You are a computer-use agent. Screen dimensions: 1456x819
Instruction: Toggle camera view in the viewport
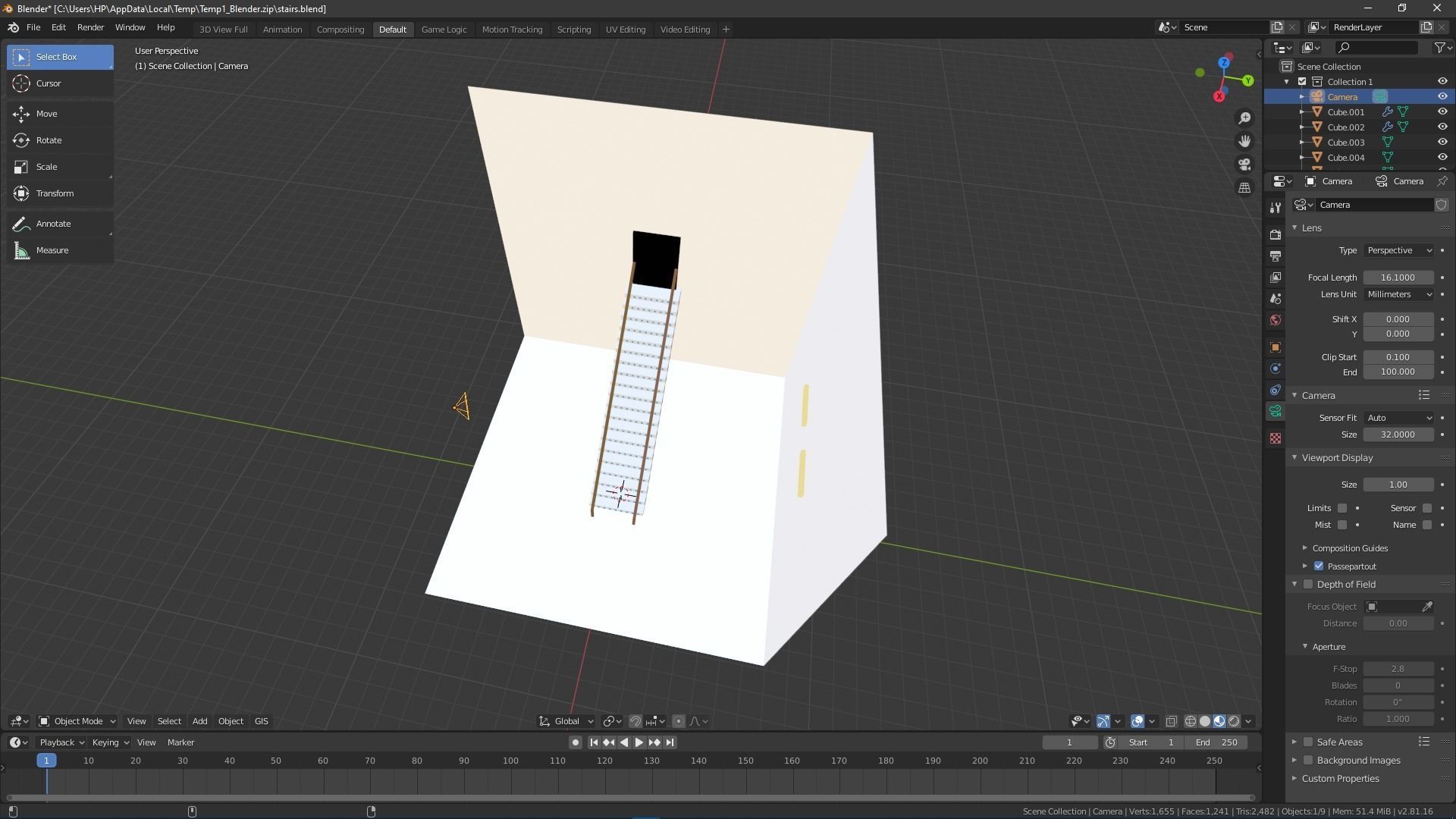tap(1244, 165)
